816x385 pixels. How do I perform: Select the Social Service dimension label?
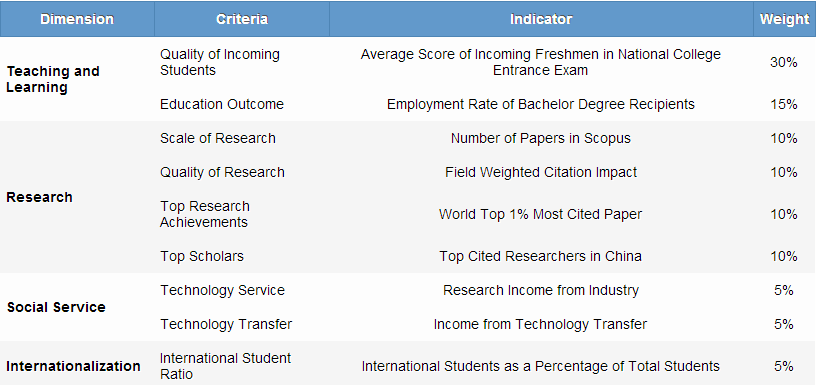click(x=56, y=307)
